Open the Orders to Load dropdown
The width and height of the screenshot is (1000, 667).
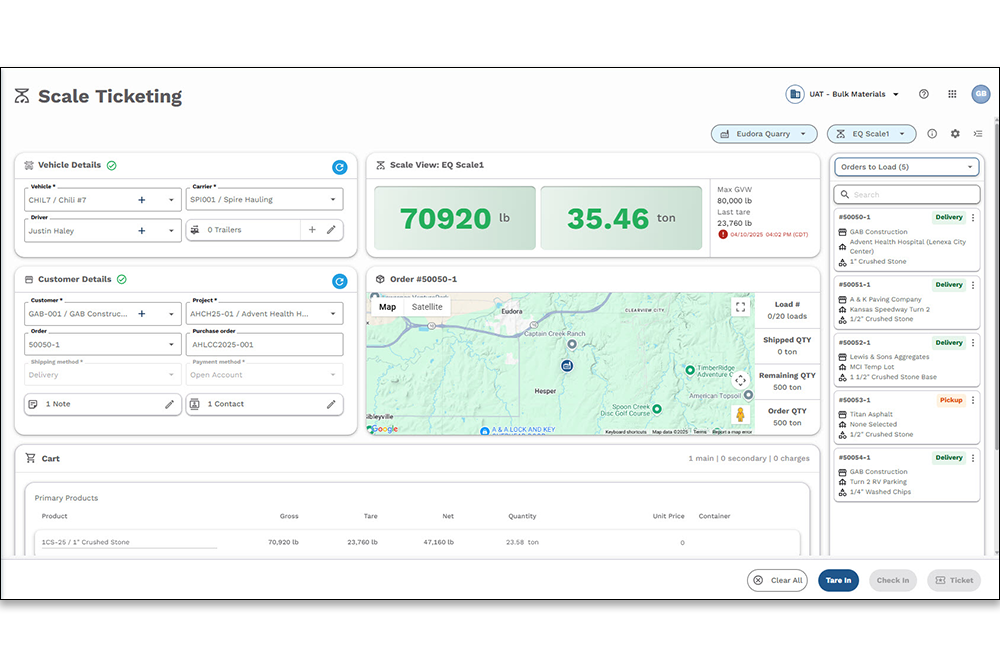(907, 167)
